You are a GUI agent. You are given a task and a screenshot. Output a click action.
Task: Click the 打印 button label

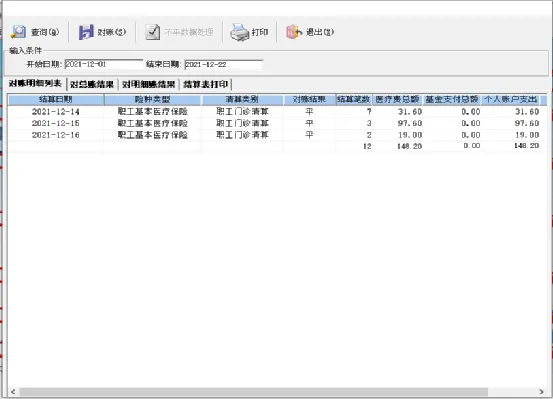coord(260,32)
